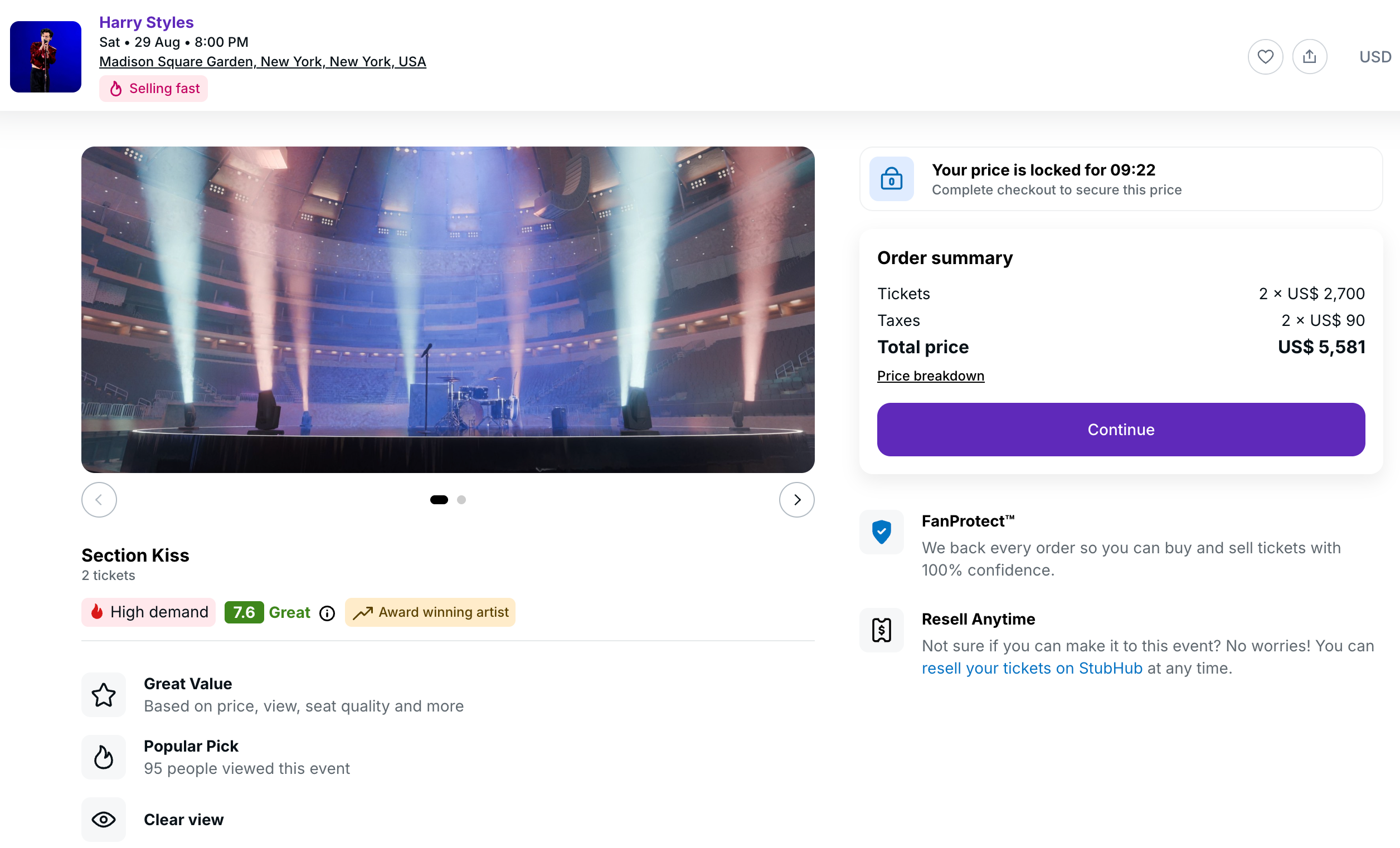Click the purple Continue button
This screenshot has height=848, width=1400.
1121,430
